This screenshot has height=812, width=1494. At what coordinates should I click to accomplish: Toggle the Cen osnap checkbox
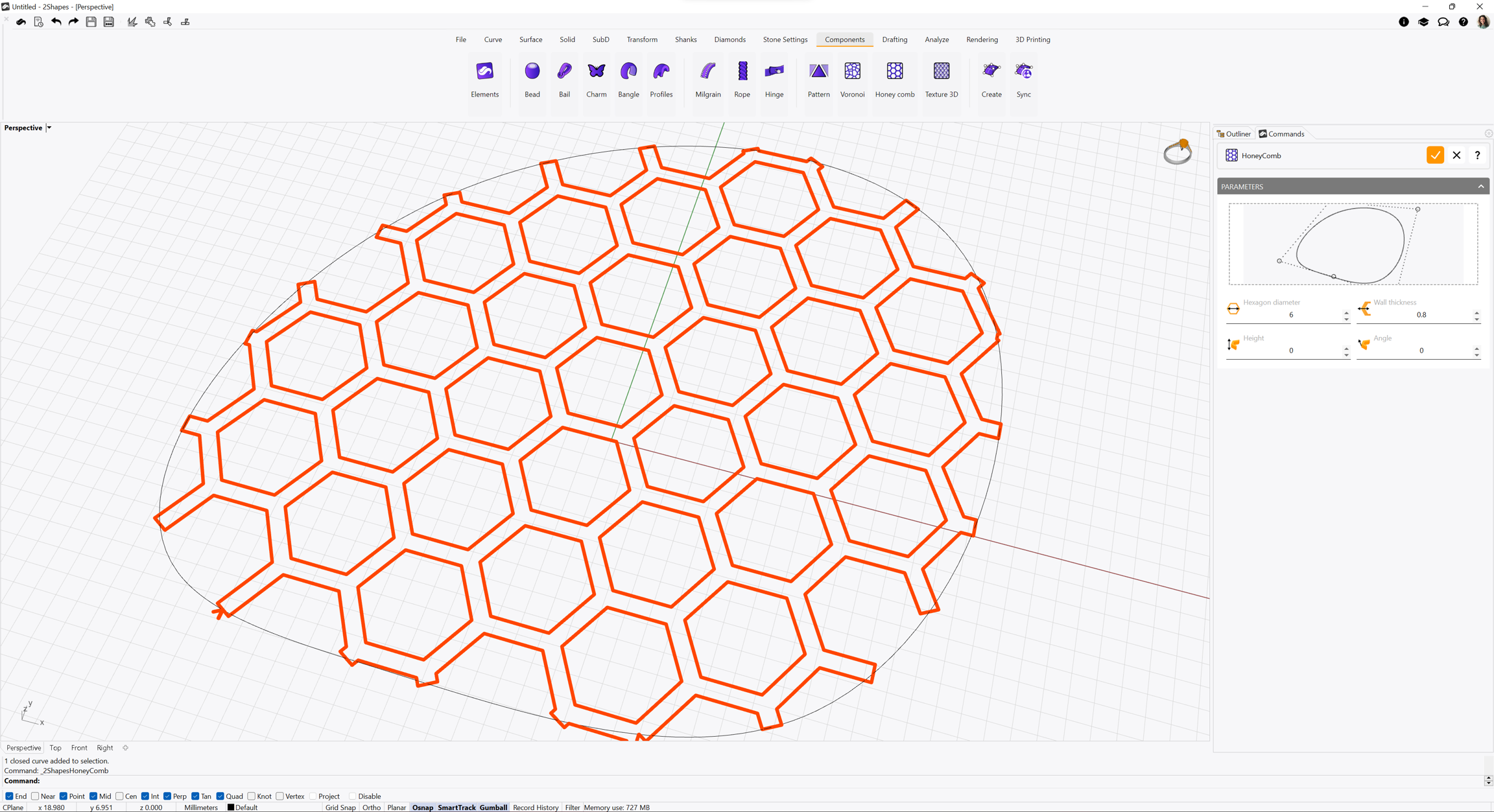pyautogui.click(x=120, y=796)
